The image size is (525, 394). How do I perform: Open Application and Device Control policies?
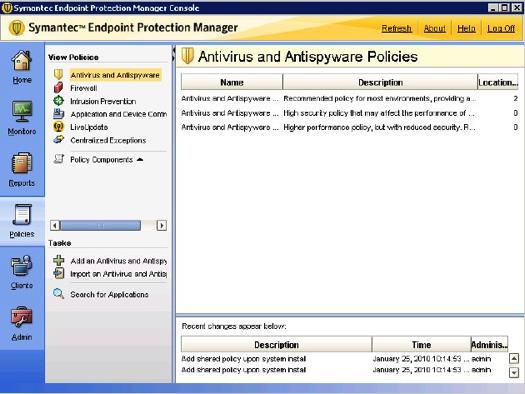click(119, 114)
